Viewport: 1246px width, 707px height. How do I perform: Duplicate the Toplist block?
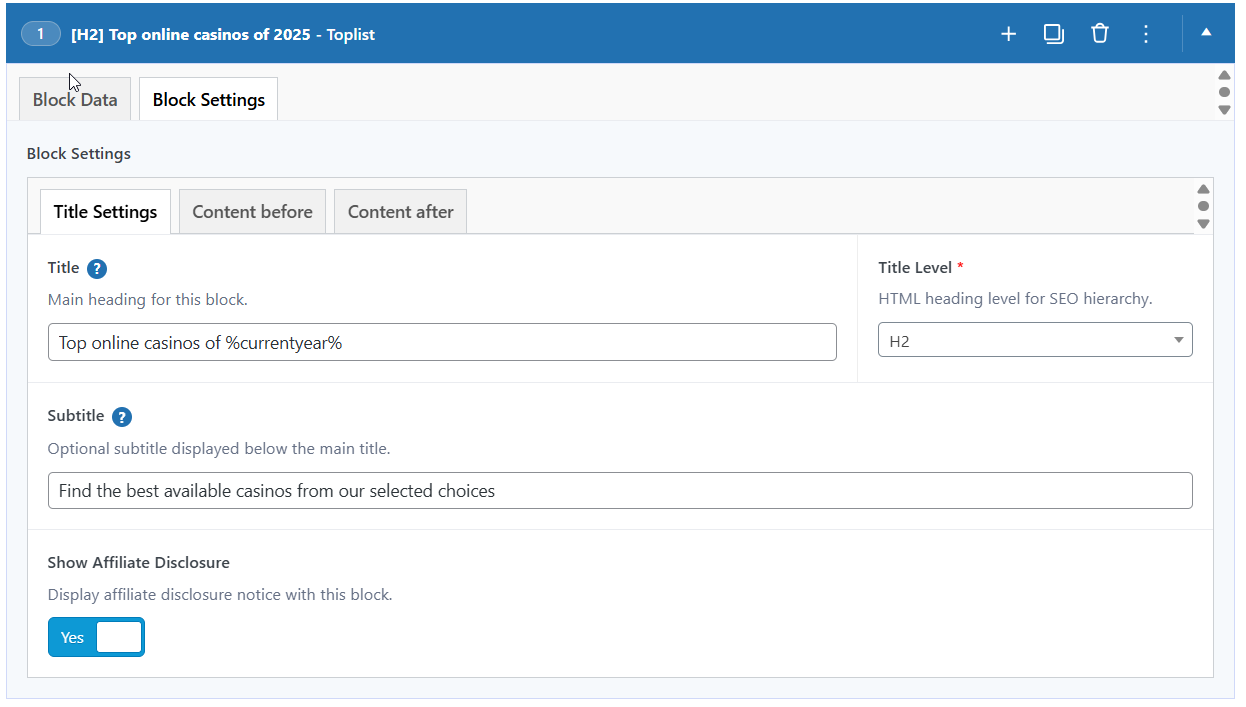pos(1054,34)
